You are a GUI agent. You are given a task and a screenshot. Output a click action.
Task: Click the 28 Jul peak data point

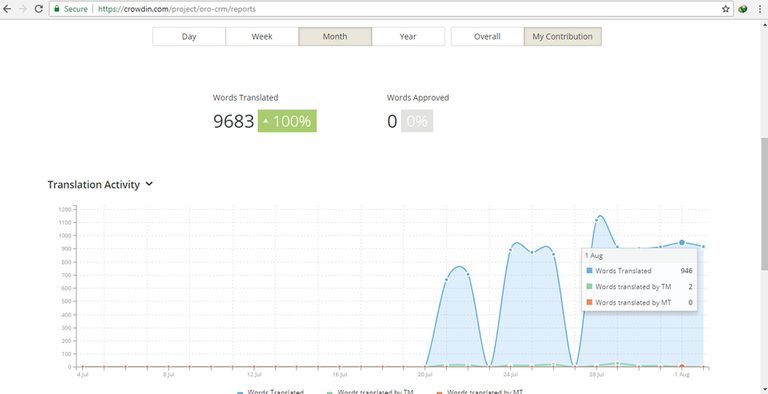click(597, 220)
